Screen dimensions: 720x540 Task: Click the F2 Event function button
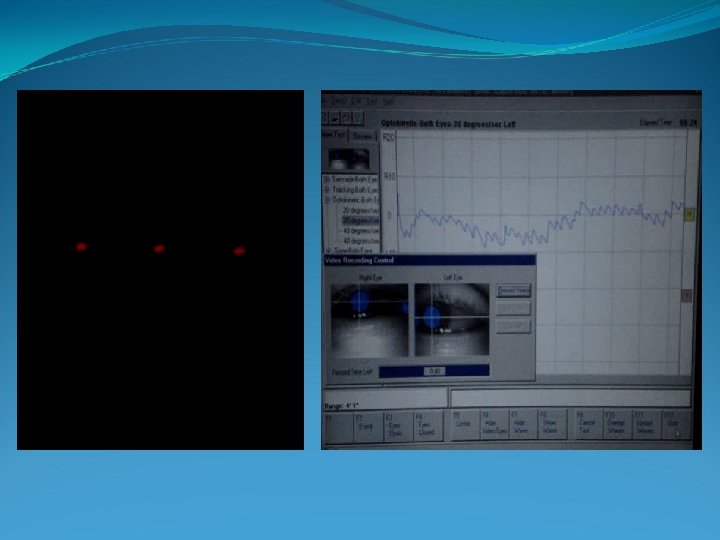[368, 426]
